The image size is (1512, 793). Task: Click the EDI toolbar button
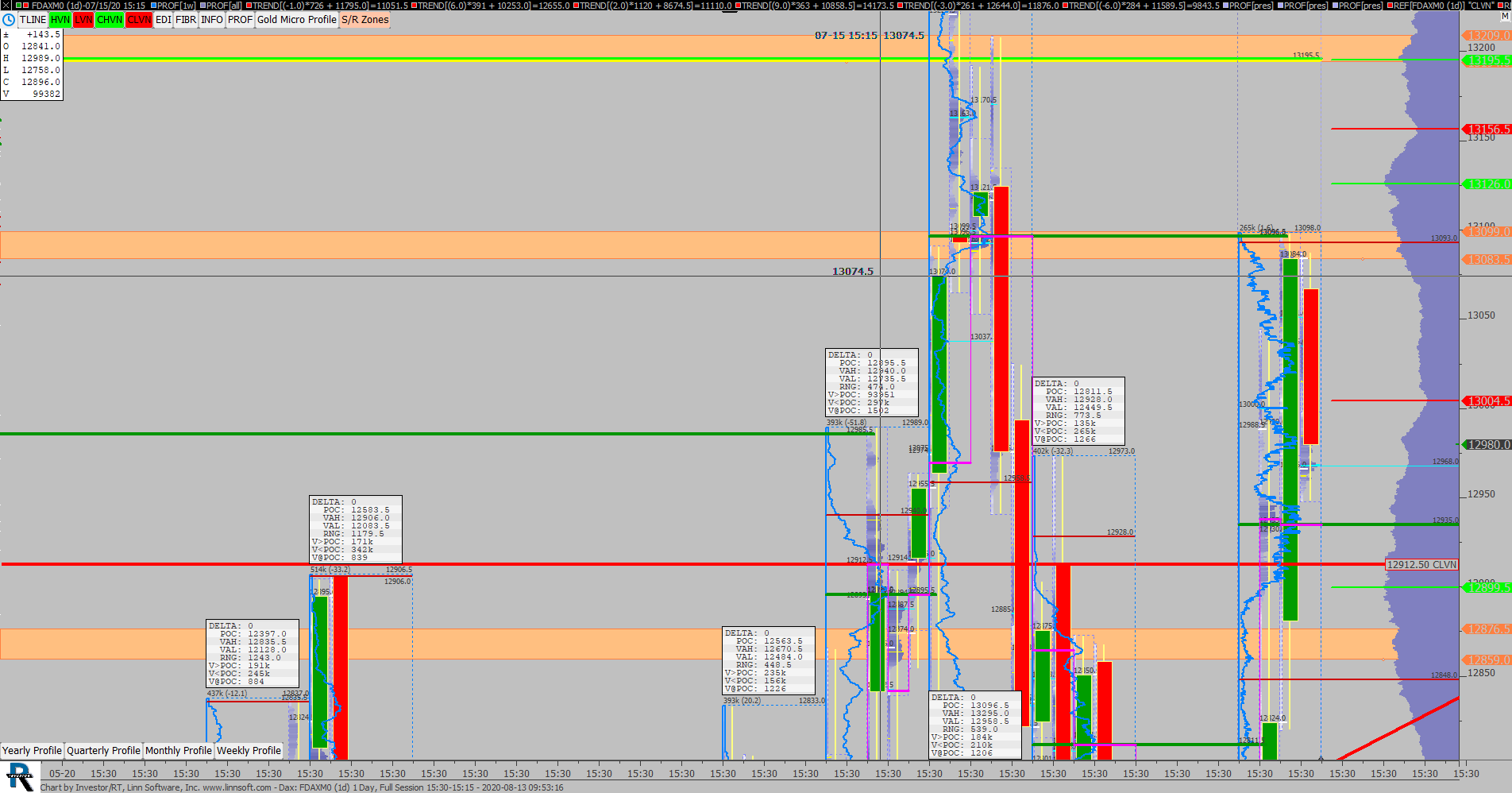pos(163,20)
